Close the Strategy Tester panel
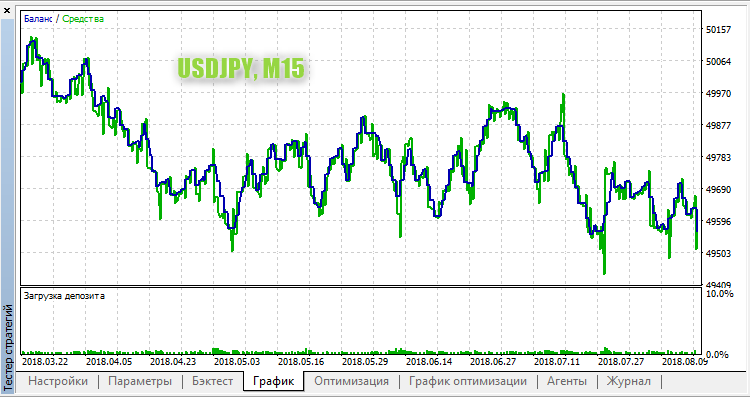The height and width of the screenshot is (398, 750). (x=7, y=10)
